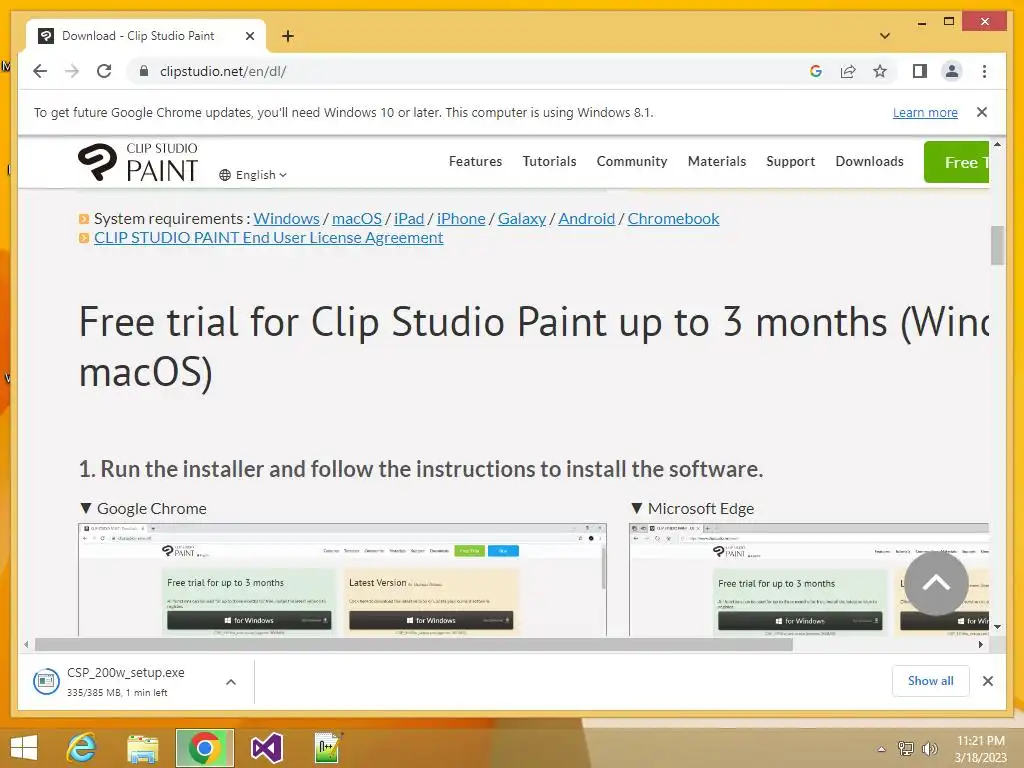This screenshot has width=1024, height=768.
Task: Click the round scroll-to-top button
Action: (x=936, y=583)
